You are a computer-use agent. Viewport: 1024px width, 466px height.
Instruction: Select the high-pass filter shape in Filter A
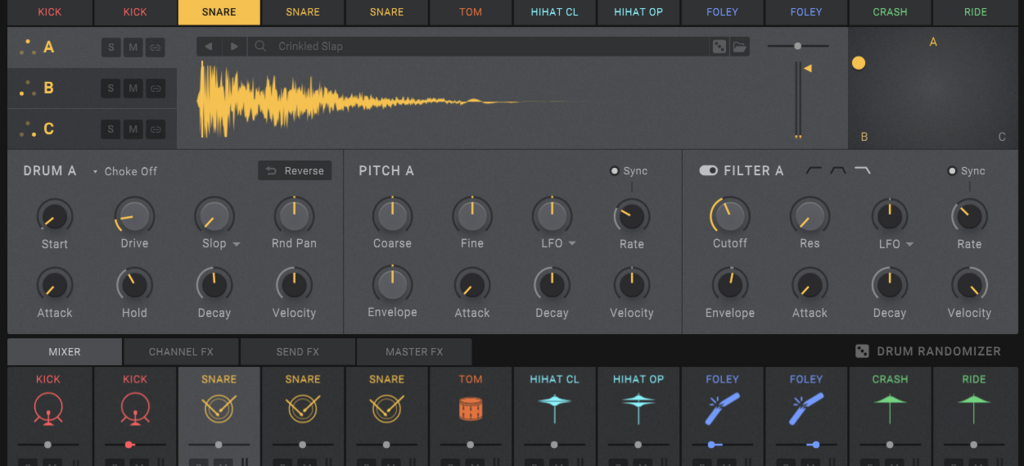814,170
